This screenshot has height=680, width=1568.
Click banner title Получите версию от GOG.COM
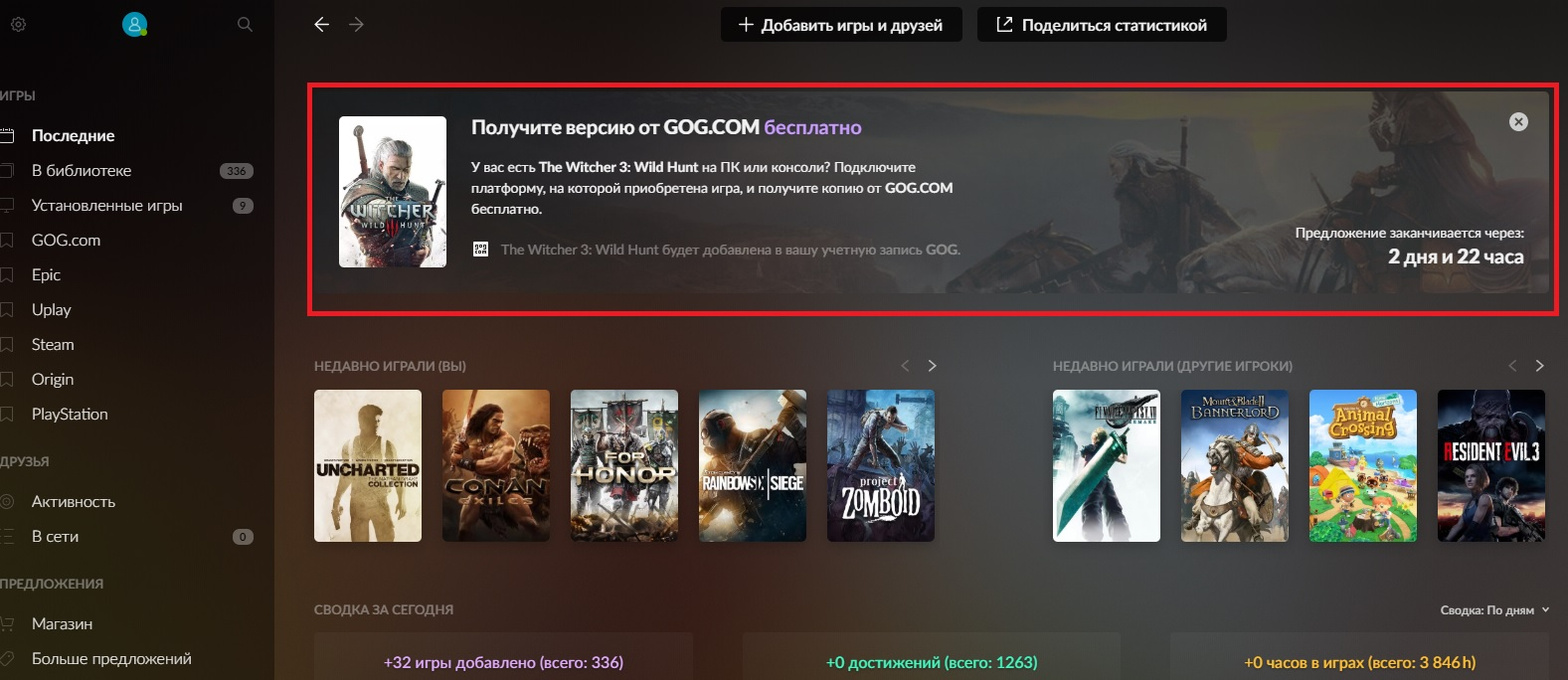pos(666,127)
